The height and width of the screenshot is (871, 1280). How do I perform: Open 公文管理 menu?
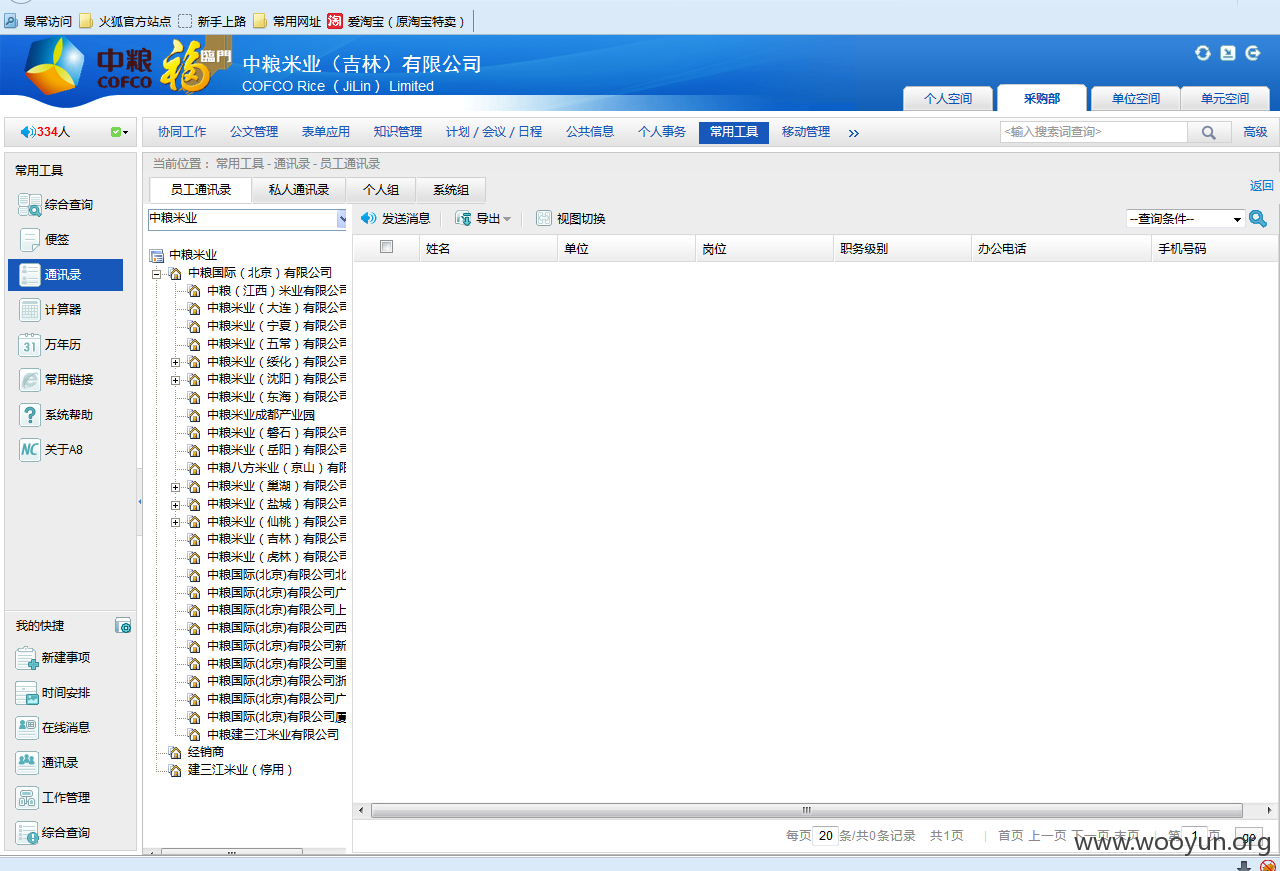tap(254, 132)
